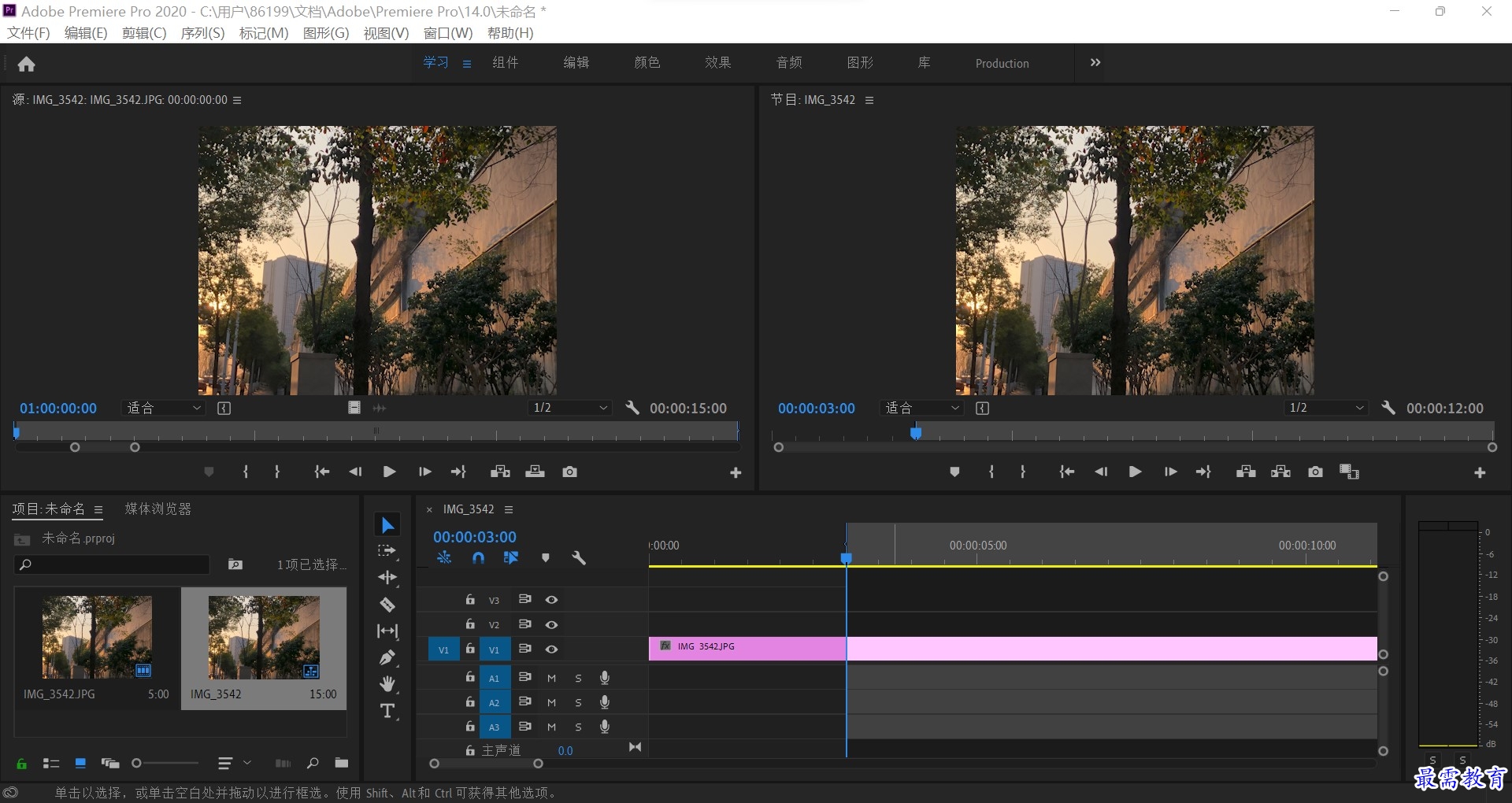Viewport: 1512px width, 803px height.
Task: Open Program panel menu
Action: point(869,100)
